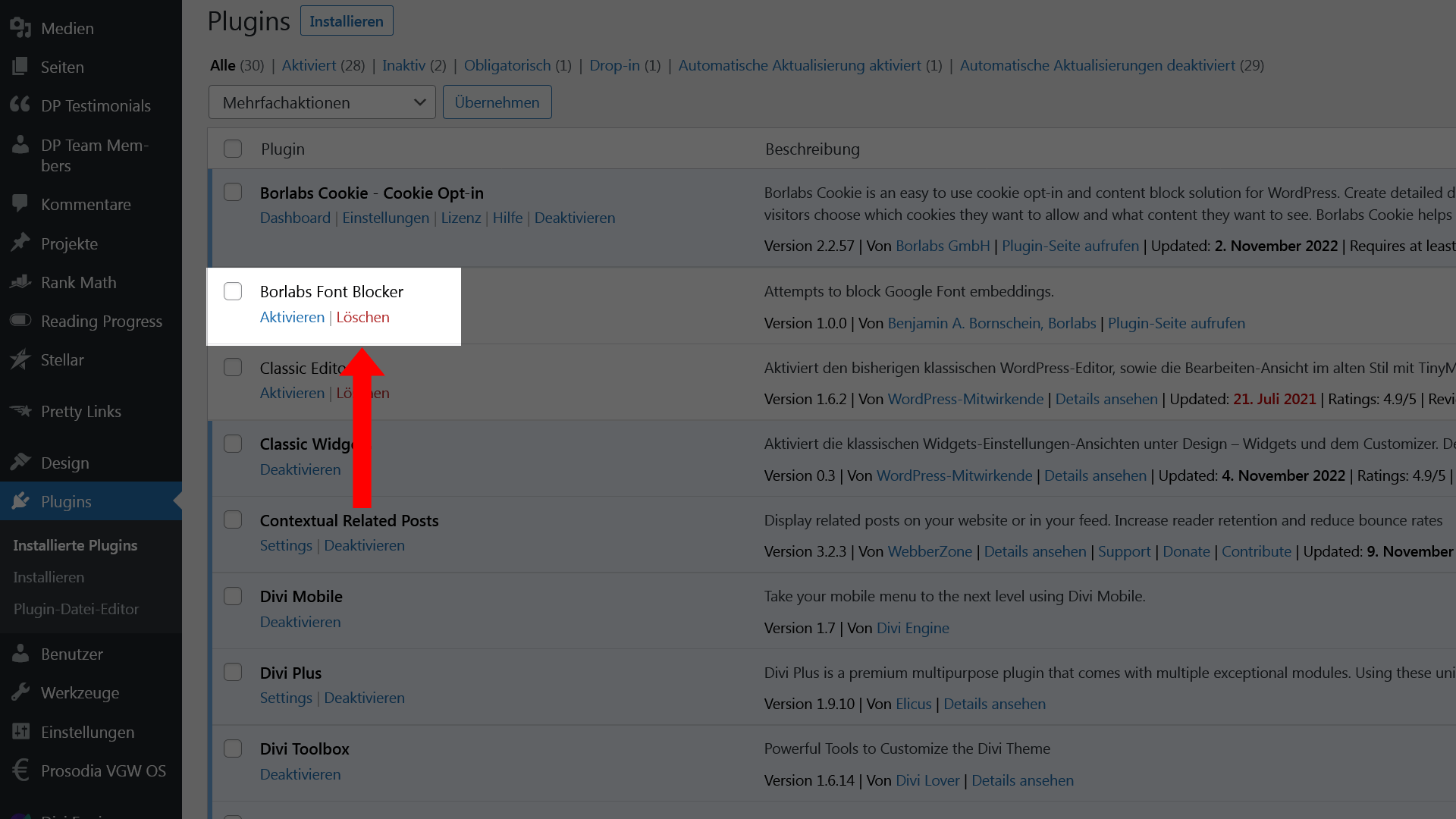The width and height of the screenshot is (1456, 819).
Task: Click the Reading Progress icon
Action: pyautogui.click(x=20, y=320)
